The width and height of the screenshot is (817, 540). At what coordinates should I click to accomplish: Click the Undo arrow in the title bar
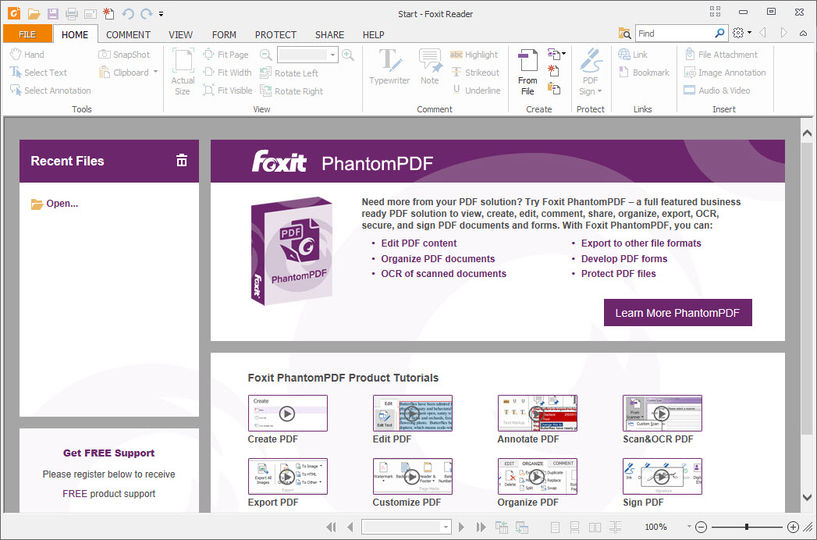click(128, 14)
